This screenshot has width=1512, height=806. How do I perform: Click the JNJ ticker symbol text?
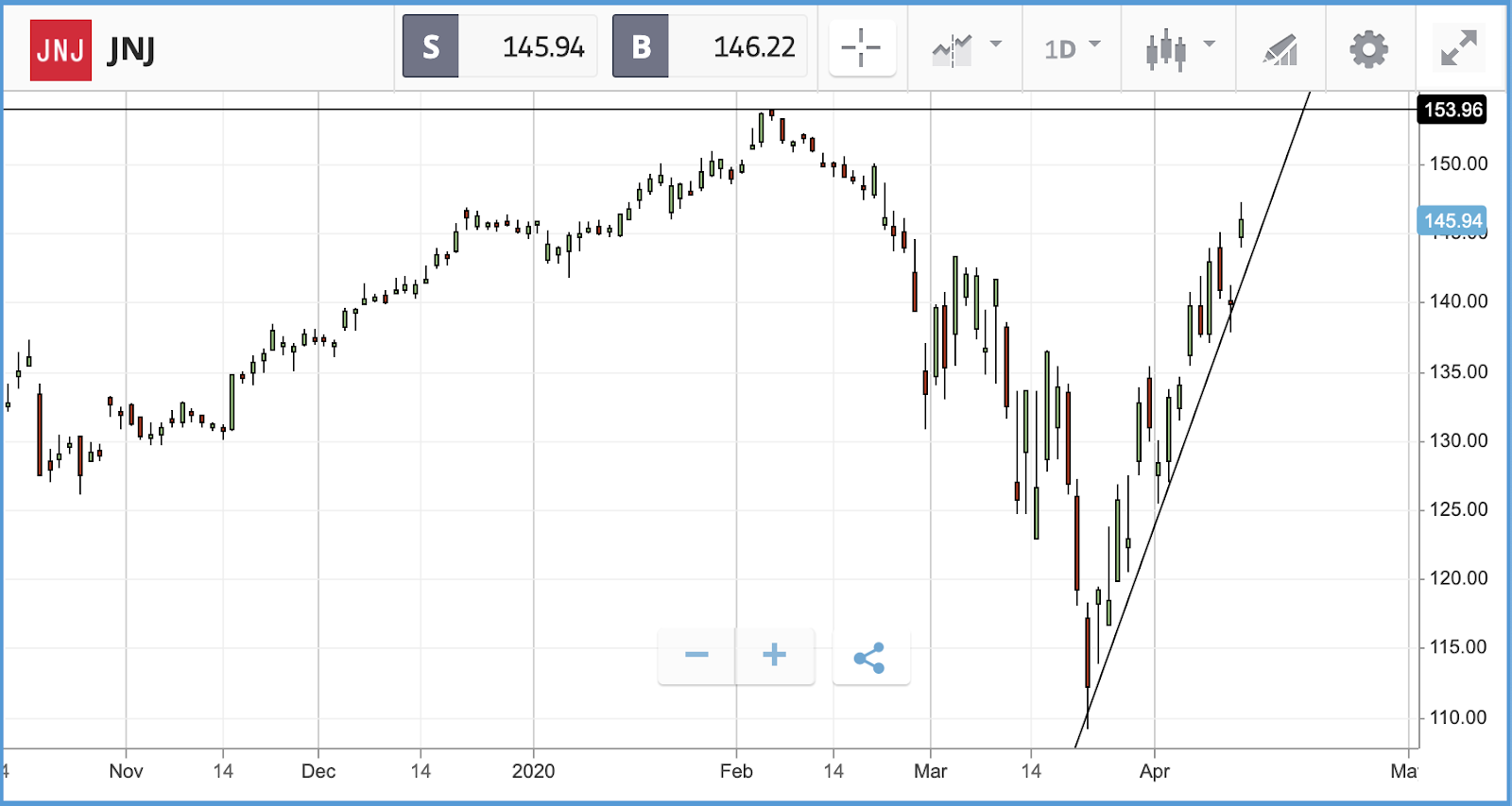(x=131, y=50)
